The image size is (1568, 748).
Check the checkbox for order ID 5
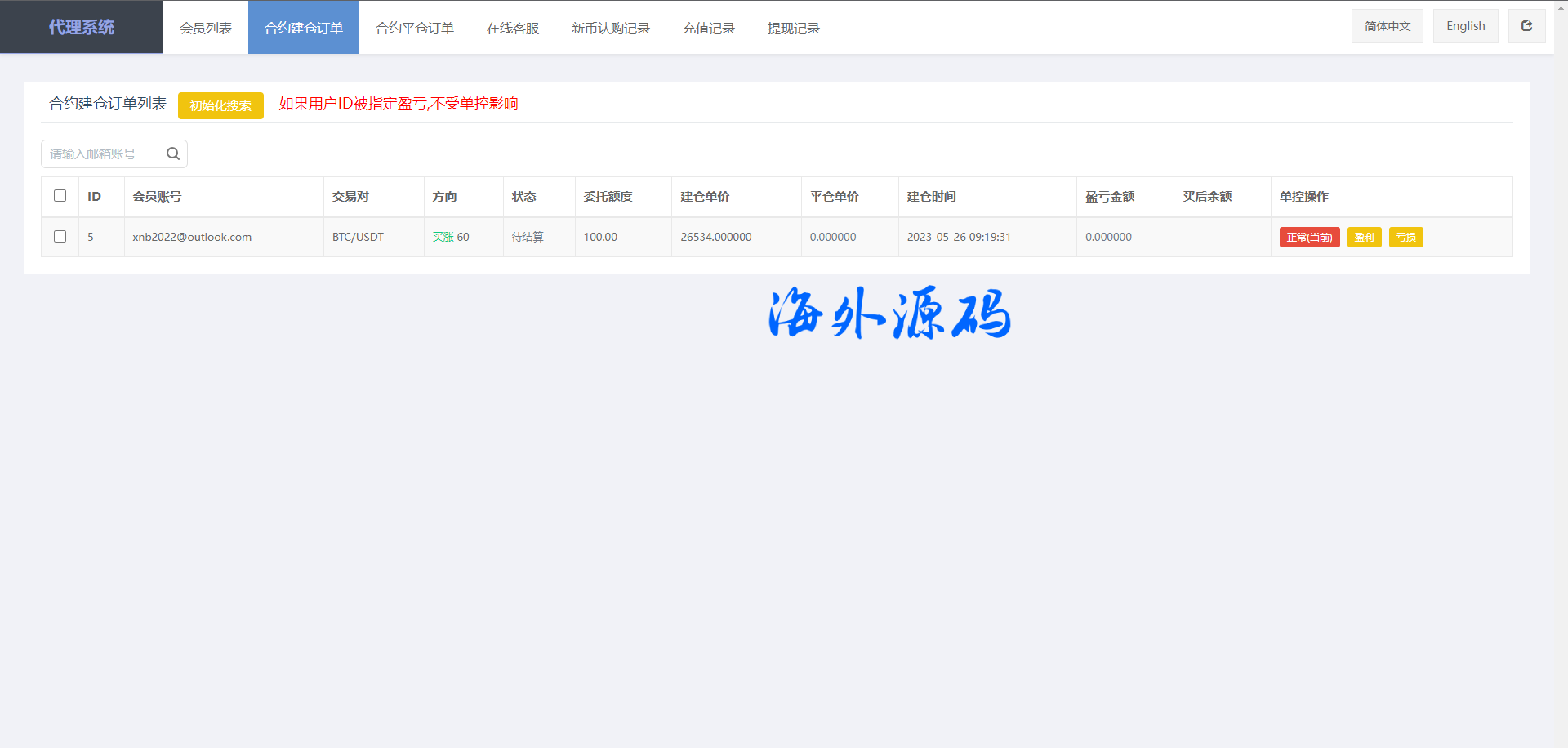click(x=60, y=237)
